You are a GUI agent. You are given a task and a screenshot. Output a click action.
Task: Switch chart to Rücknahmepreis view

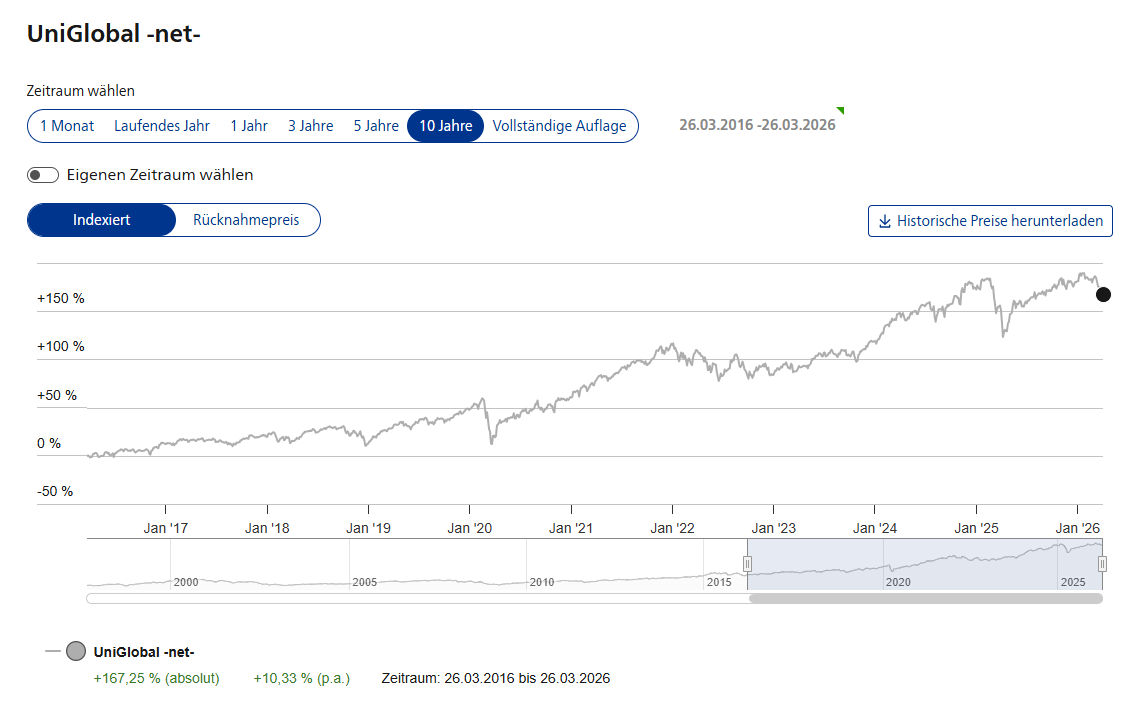246,220
